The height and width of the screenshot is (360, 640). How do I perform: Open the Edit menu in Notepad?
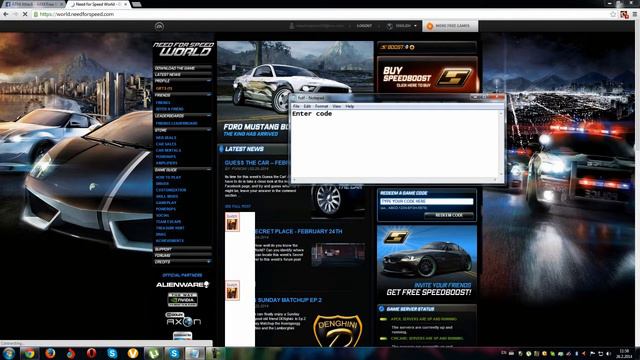[x=307, y=106]
